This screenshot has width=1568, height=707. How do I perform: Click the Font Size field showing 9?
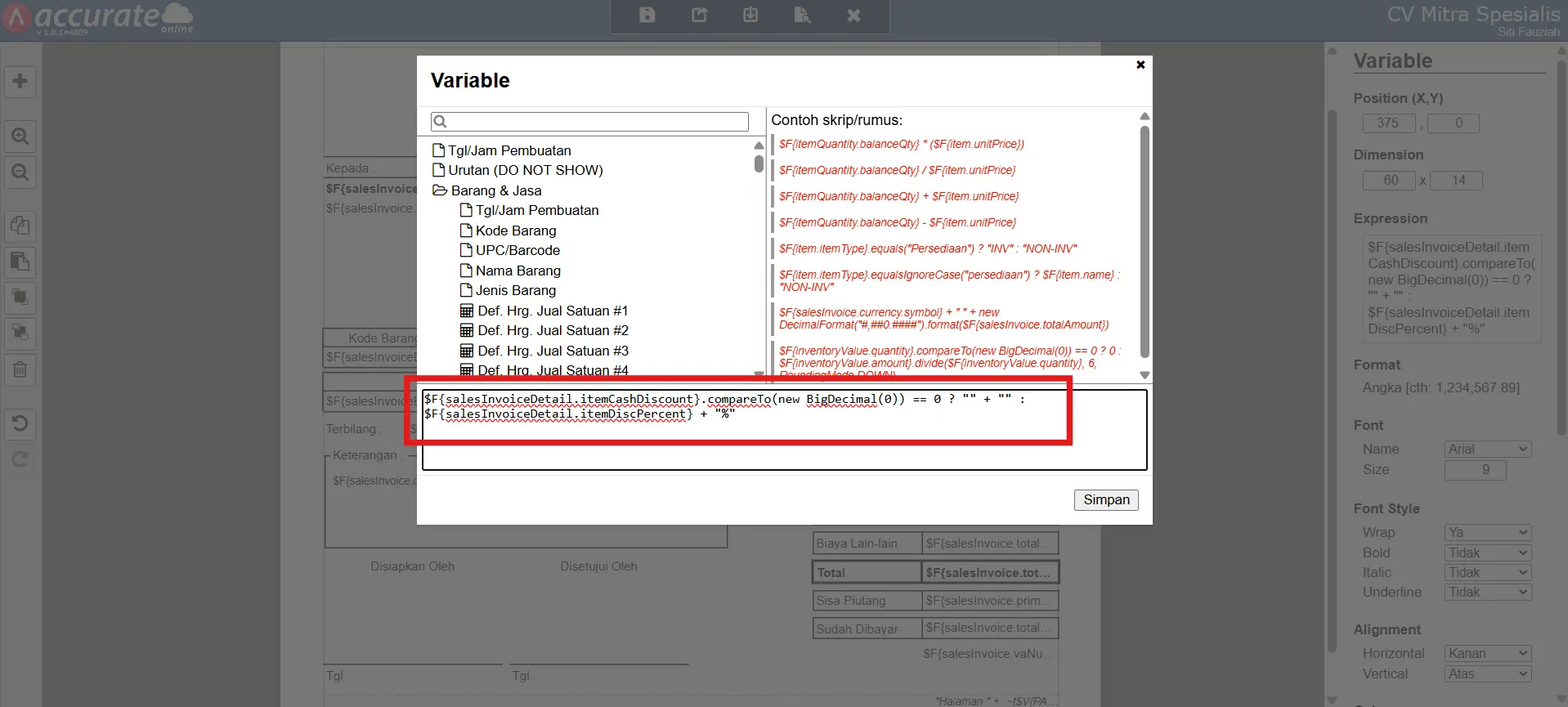coord(1476,470)
